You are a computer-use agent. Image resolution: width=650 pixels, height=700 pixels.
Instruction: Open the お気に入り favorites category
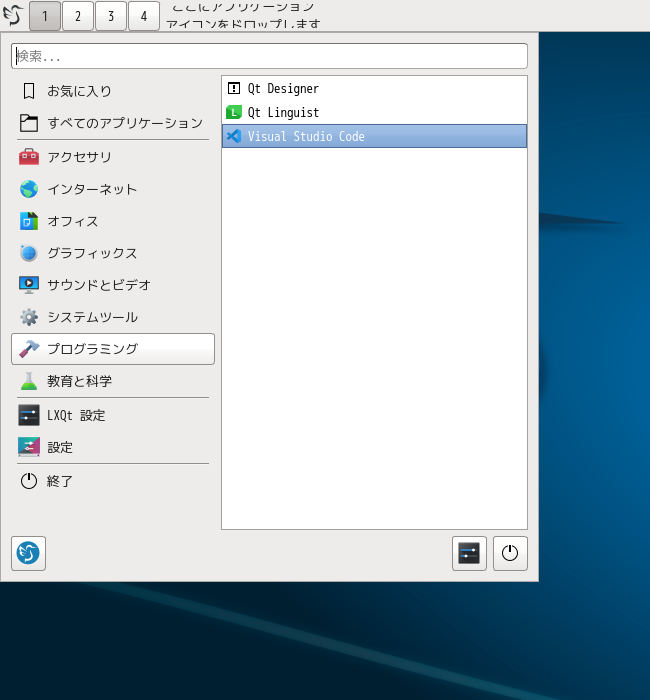(112, 91)
